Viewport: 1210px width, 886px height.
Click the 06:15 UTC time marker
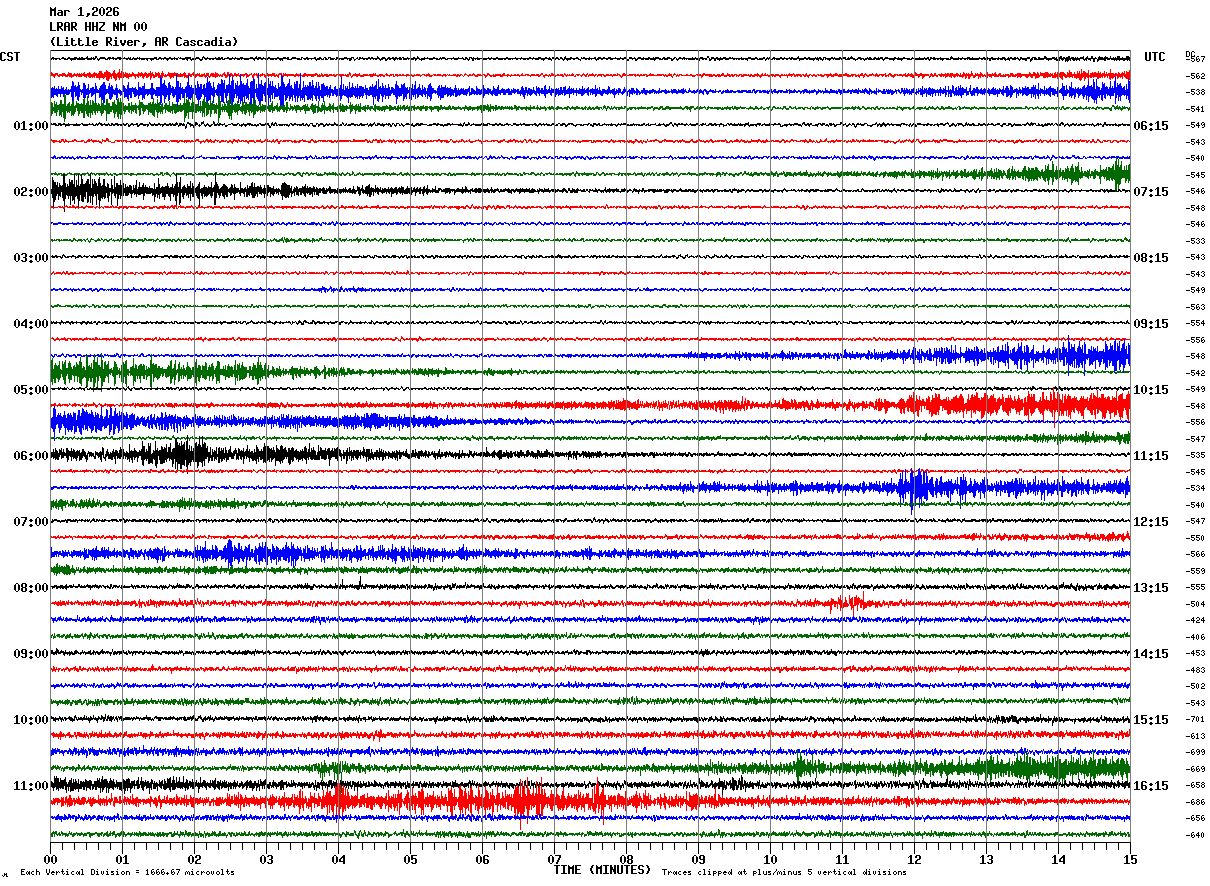coord(1151,126)
